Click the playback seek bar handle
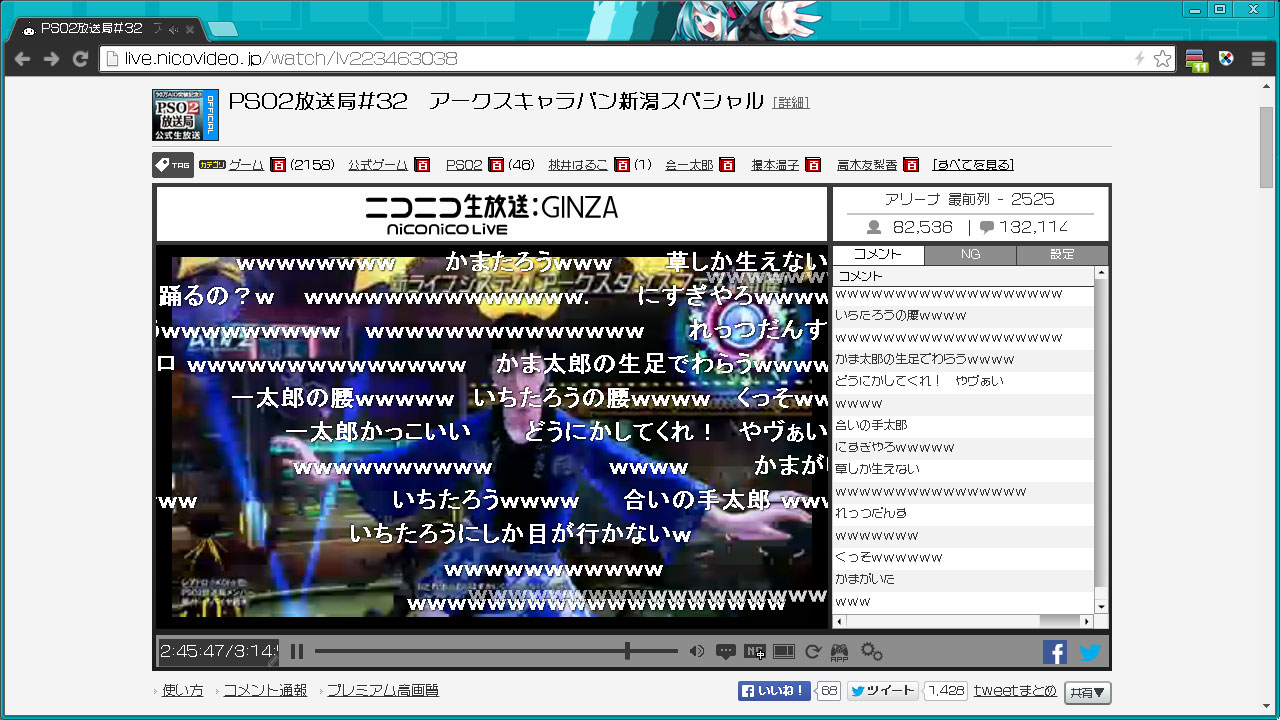 tap(627, 652)
